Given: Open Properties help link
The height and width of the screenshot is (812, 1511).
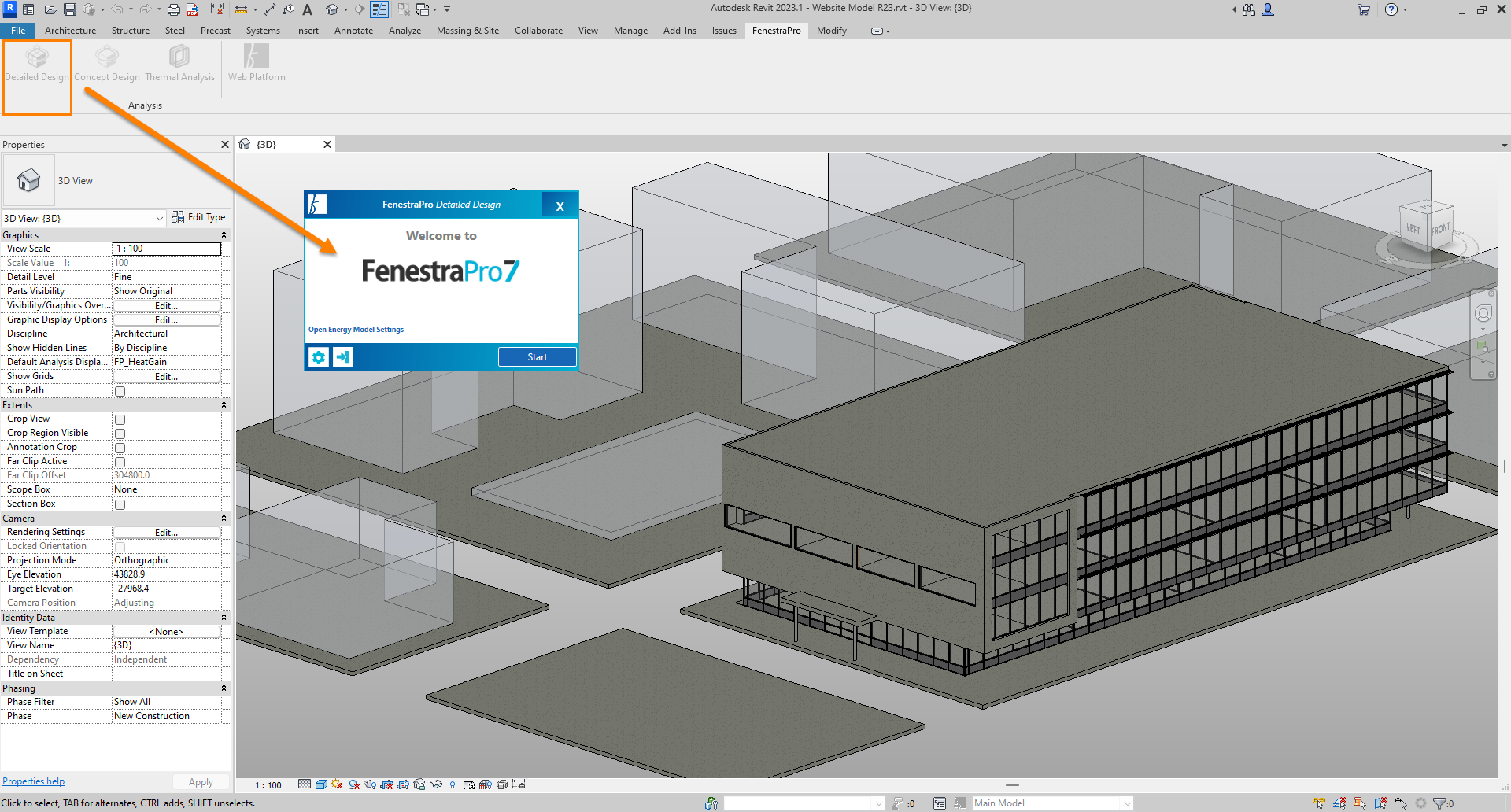Looking at the screenshot, I should [33, 781].
